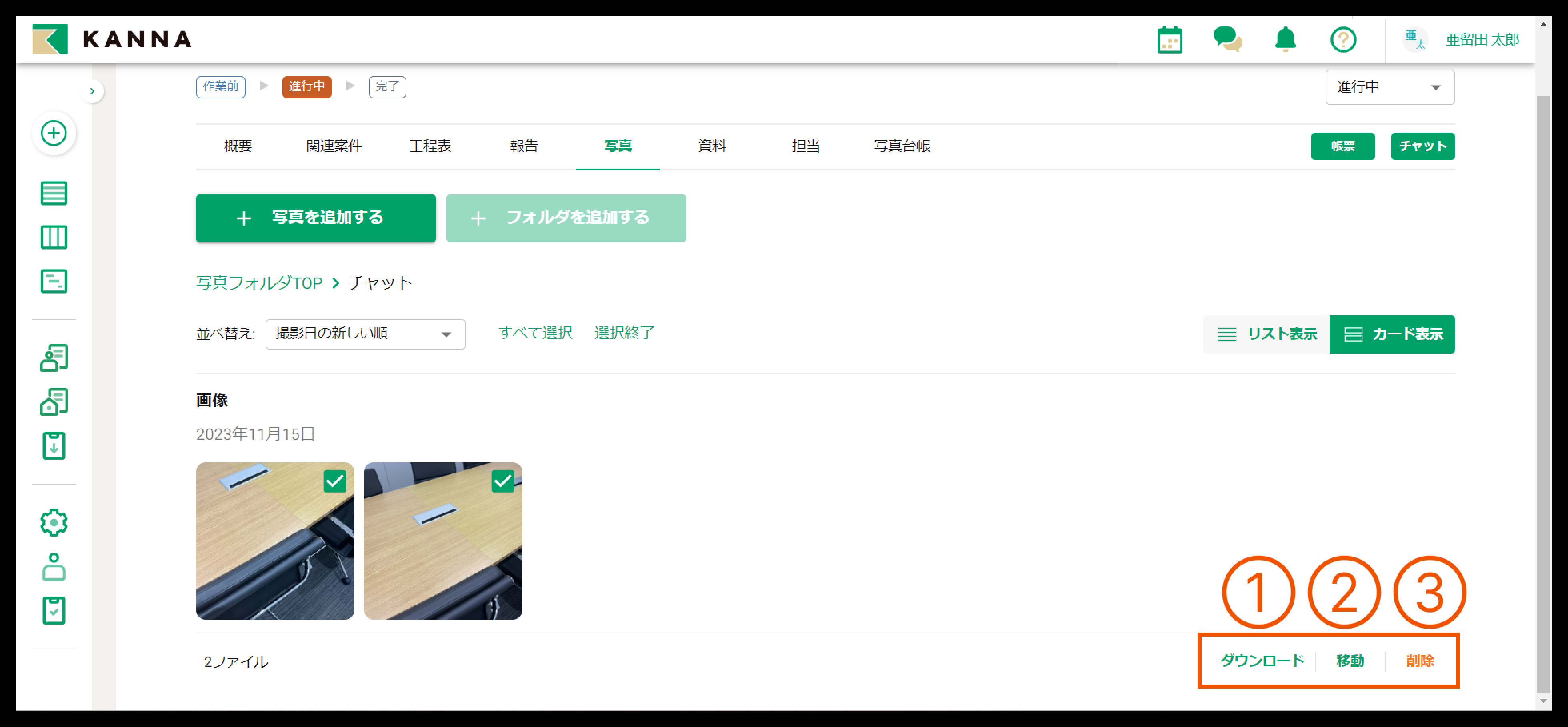The height and width of the screenshot is (727, 1568).
Task: Click the circled plus icon in sidebar
Action: click(x=54, y=133)
